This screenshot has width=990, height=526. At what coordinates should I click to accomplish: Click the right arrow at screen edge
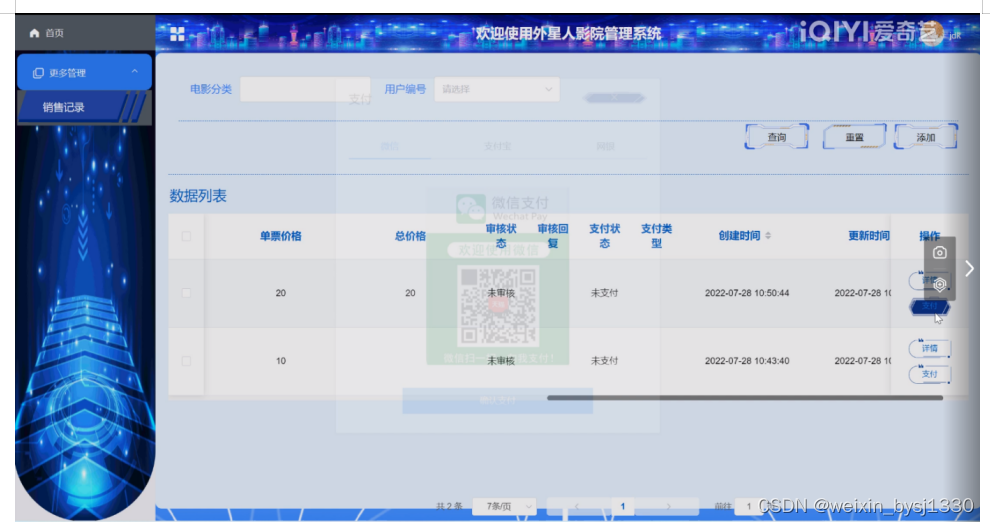tap(969, 268)
